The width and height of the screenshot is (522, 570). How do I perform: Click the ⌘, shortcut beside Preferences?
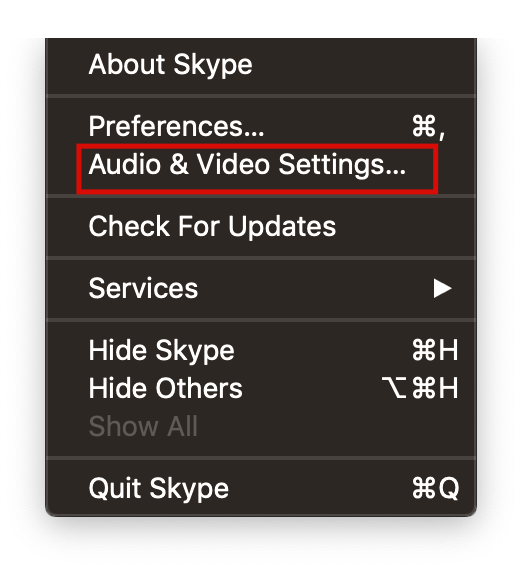[429, 127]
